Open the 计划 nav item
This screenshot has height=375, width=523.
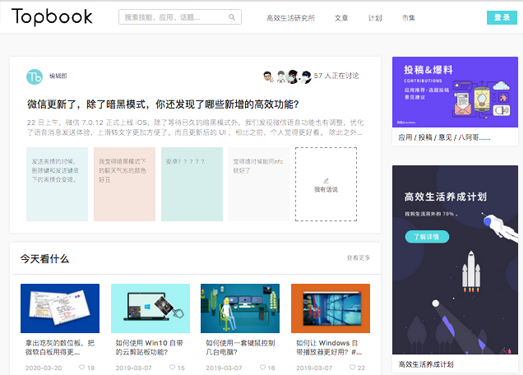coord(375,18)
